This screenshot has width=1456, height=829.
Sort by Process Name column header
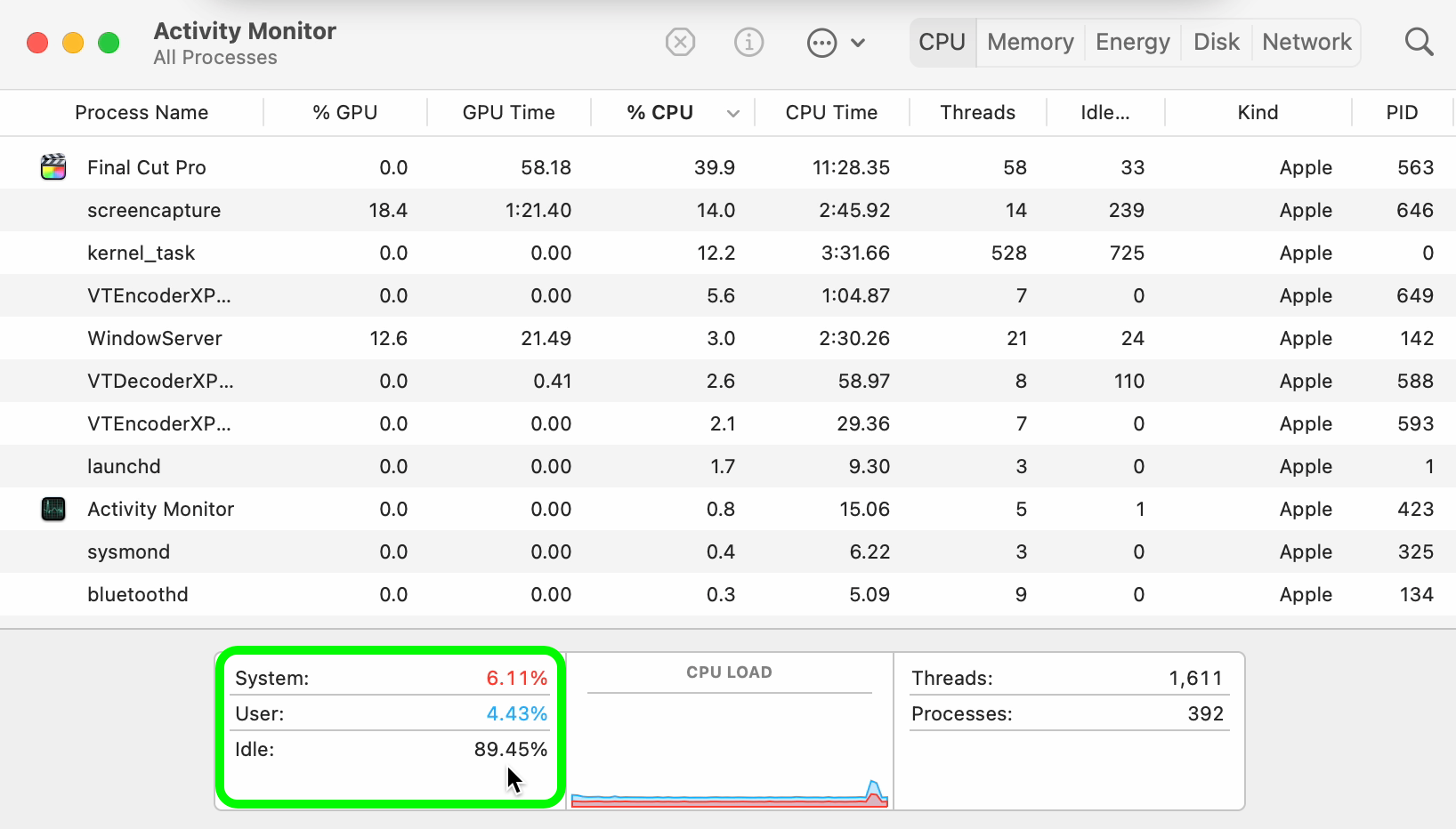[142, 113]
